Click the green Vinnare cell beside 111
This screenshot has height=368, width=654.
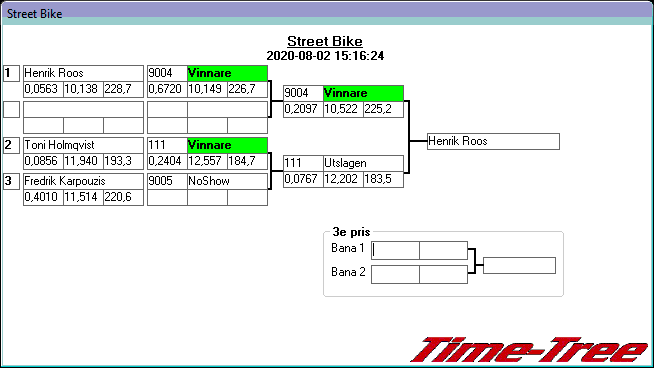227,145
